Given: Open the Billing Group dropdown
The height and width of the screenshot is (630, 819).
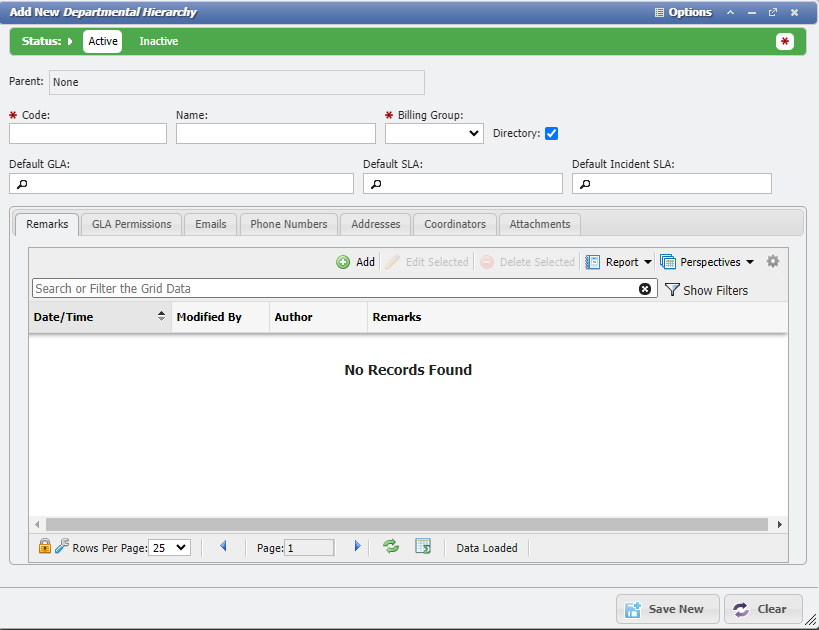Looking at the screenshot, I should (434, 133).
